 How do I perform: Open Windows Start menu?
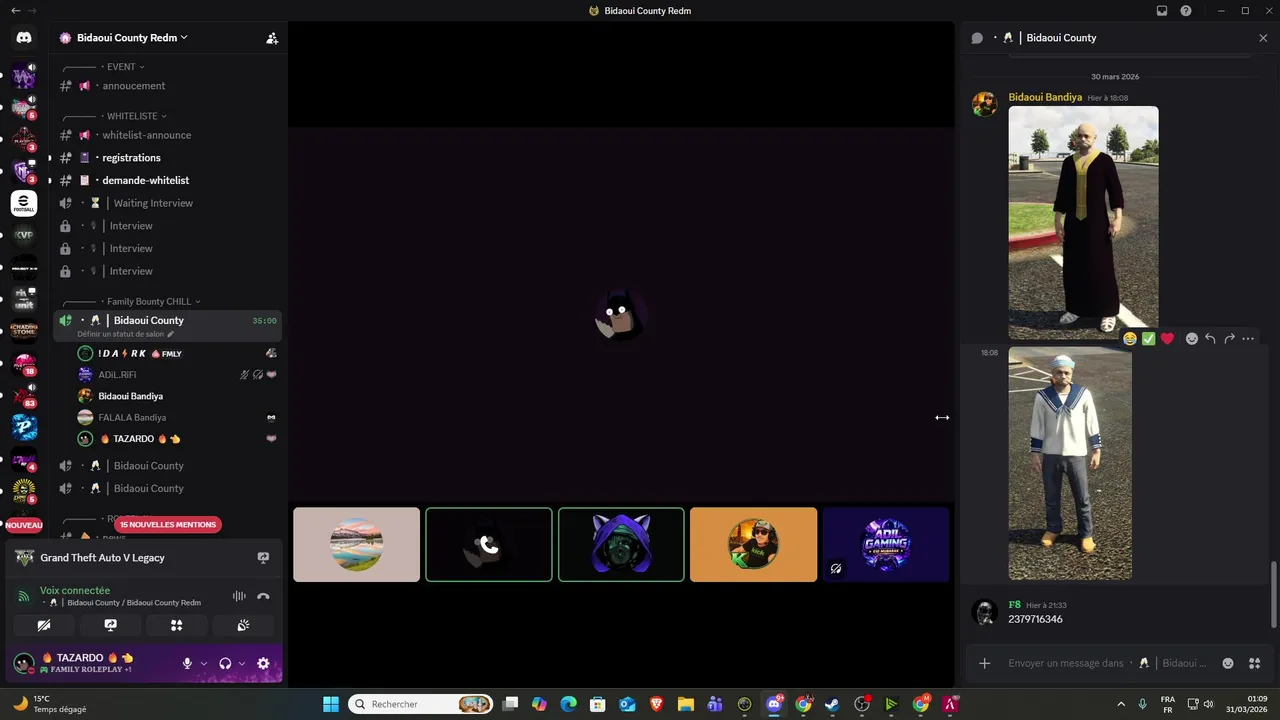tap(331, 704)
